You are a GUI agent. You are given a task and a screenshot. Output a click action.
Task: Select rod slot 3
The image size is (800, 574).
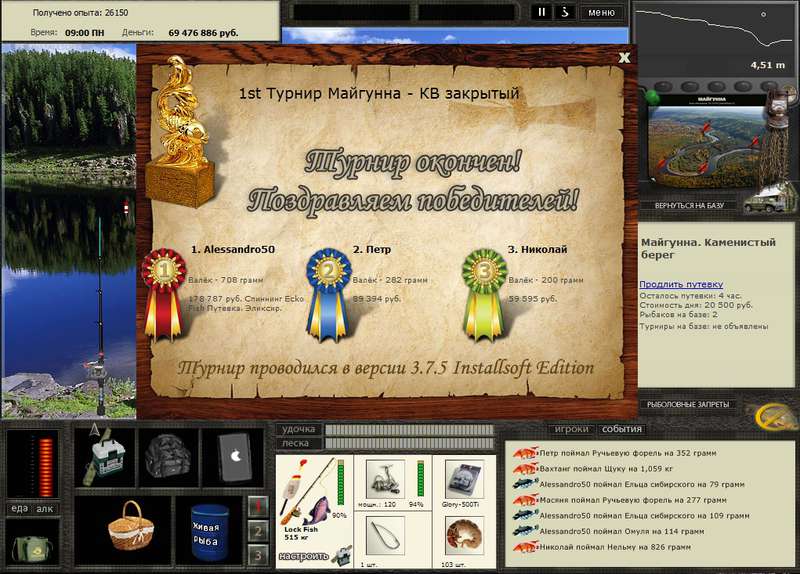258,555
